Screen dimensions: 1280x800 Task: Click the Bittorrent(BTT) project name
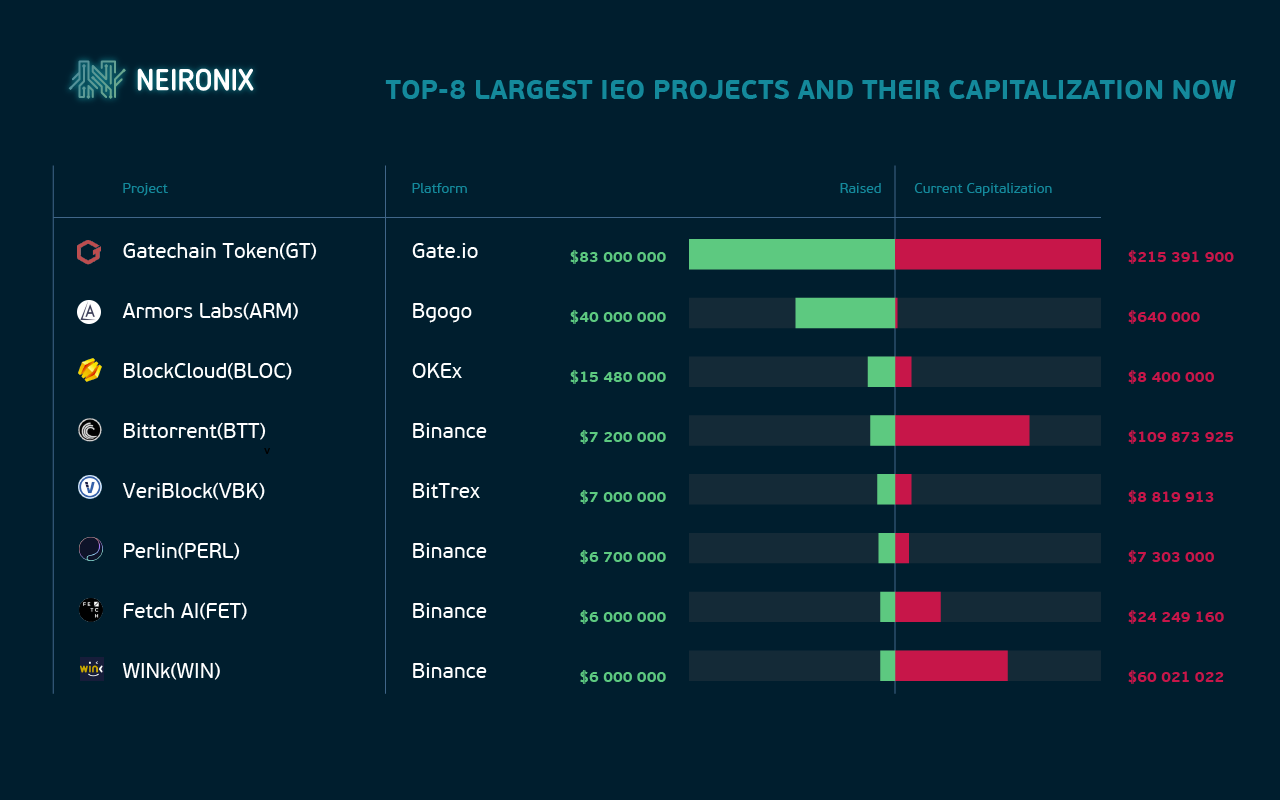click(x=194, y=431)
